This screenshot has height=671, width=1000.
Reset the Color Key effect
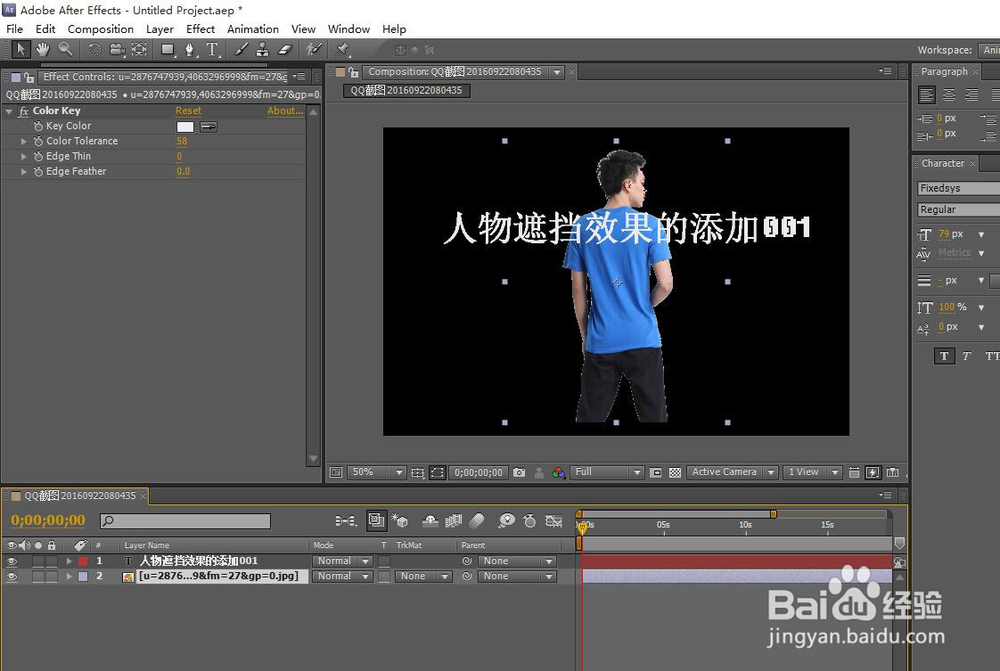click(188, 111)
